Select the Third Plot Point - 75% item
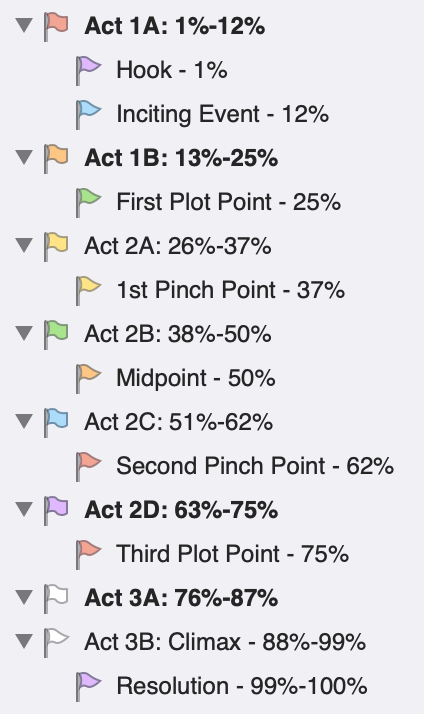Image resolution: width=424 pixels, height=714 pixels. coord(233,554)
